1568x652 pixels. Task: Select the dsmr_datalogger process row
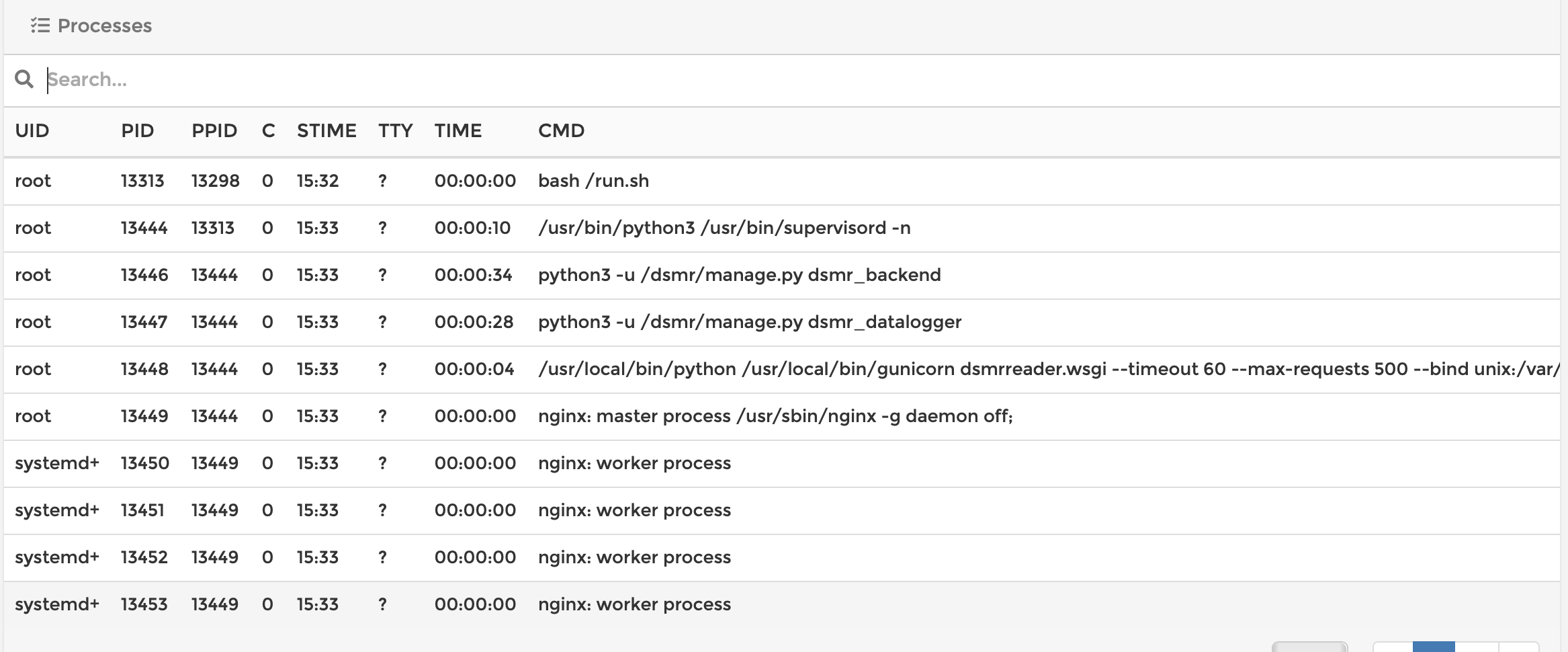(470, 321)
